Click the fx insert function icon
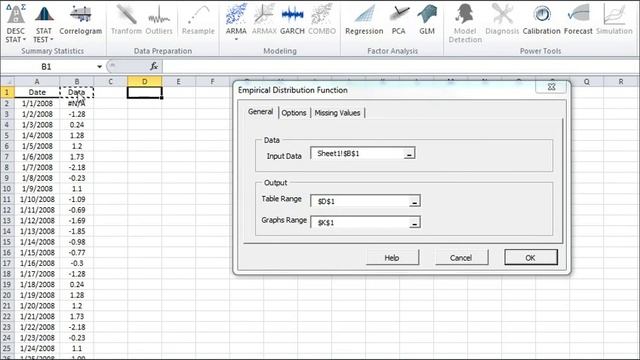Screen dimensions: 640x360 (x=154, y=66)
